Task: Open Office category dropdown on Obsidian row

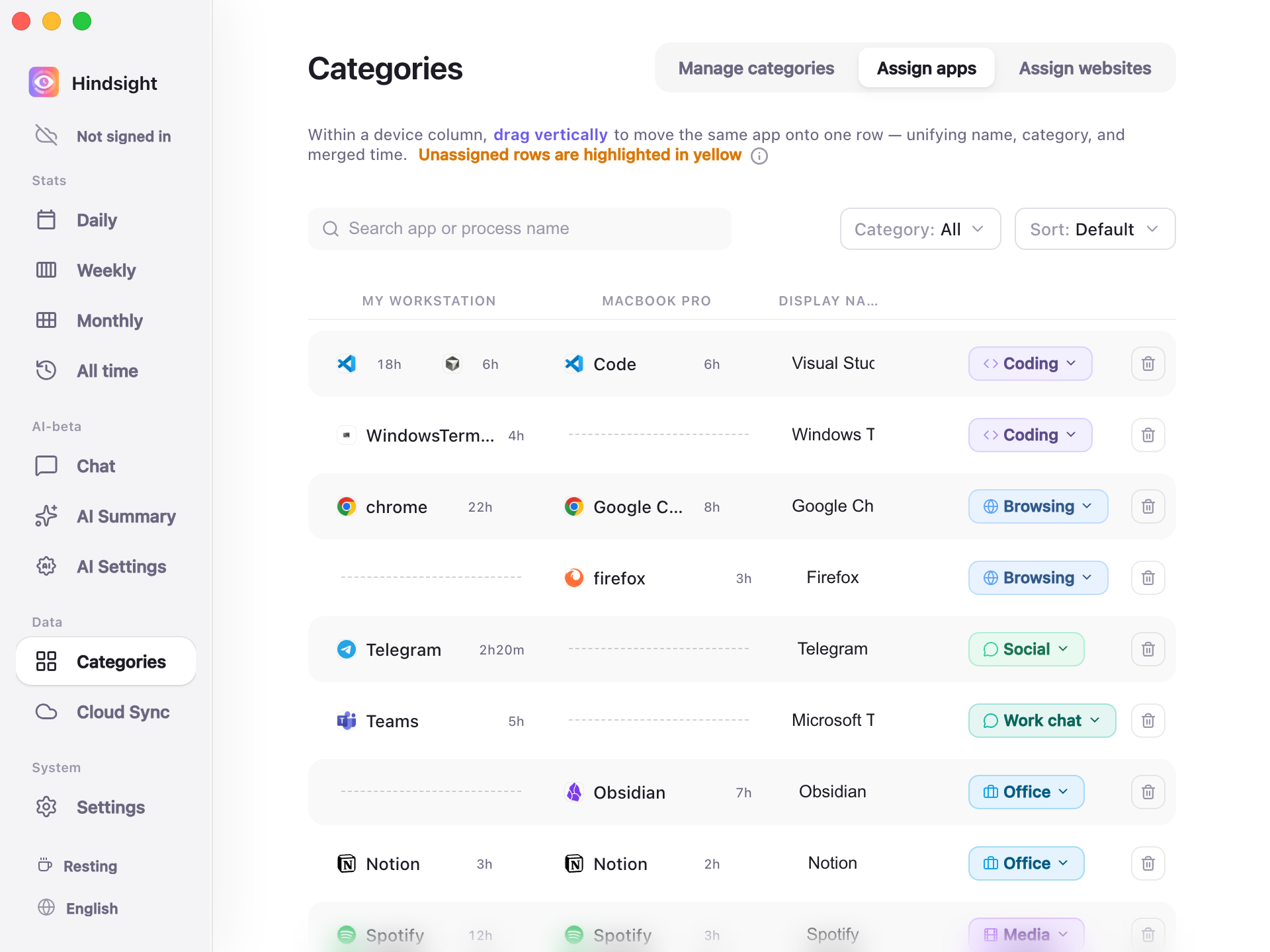Action: [1026, 792]
